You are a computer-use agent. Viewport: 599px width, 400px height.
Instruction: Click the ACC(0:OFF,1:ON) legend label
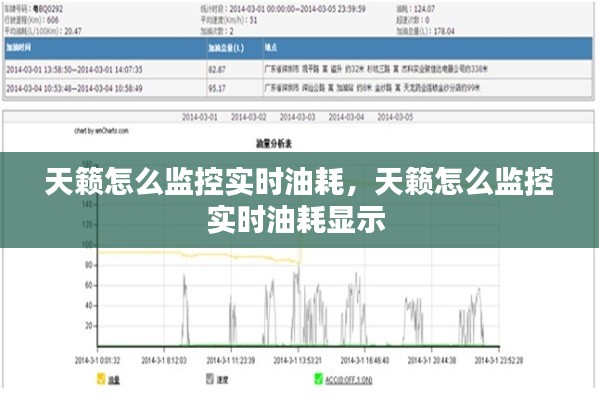tap(349, 380)
